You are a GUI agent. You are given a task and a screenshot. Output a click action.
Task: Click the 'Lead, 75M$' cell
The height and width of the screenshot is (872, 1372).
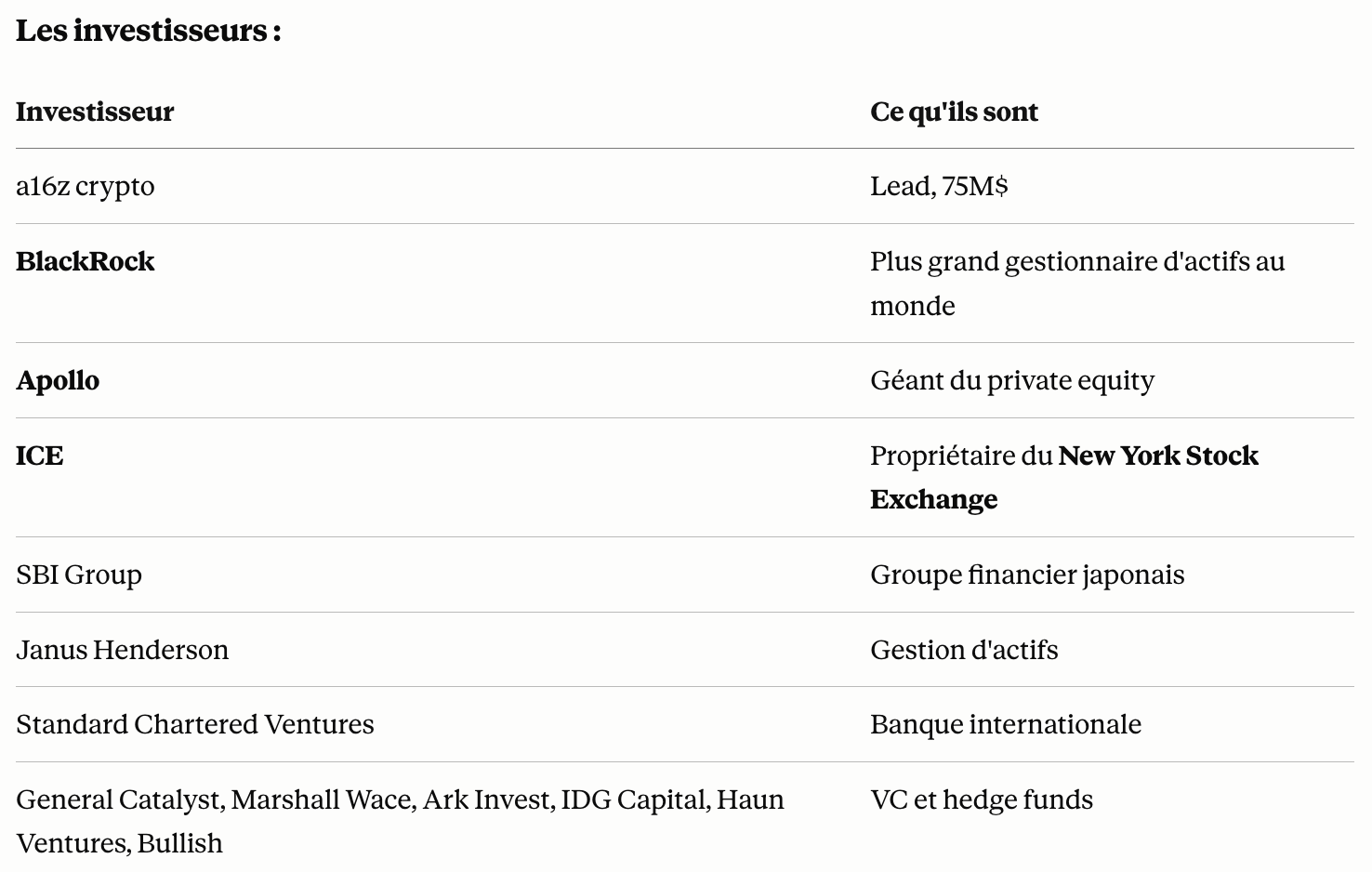pos(939,187)
